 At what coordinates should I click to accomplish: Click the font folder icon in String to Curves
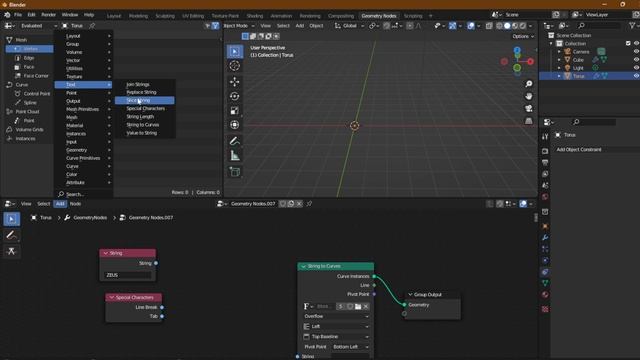(x=358, y=307)
